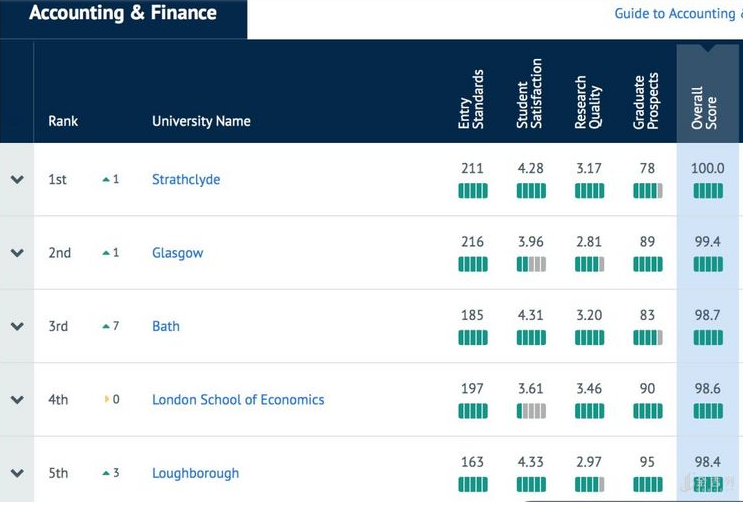Open the Bath university link
This screenshot has width=743, height=506.
[166, 326]
